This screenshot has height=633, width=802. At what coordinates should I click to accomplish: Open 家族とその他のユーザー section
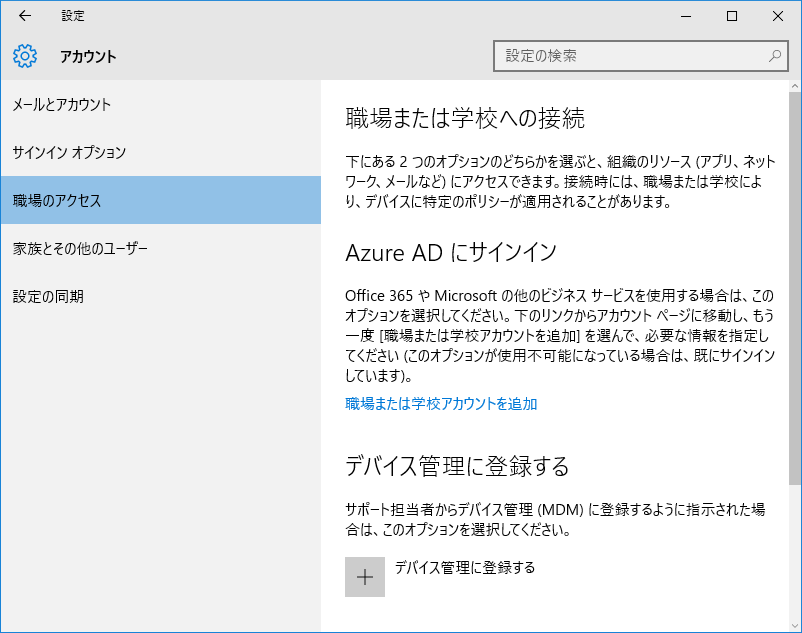tap(161, 248)
